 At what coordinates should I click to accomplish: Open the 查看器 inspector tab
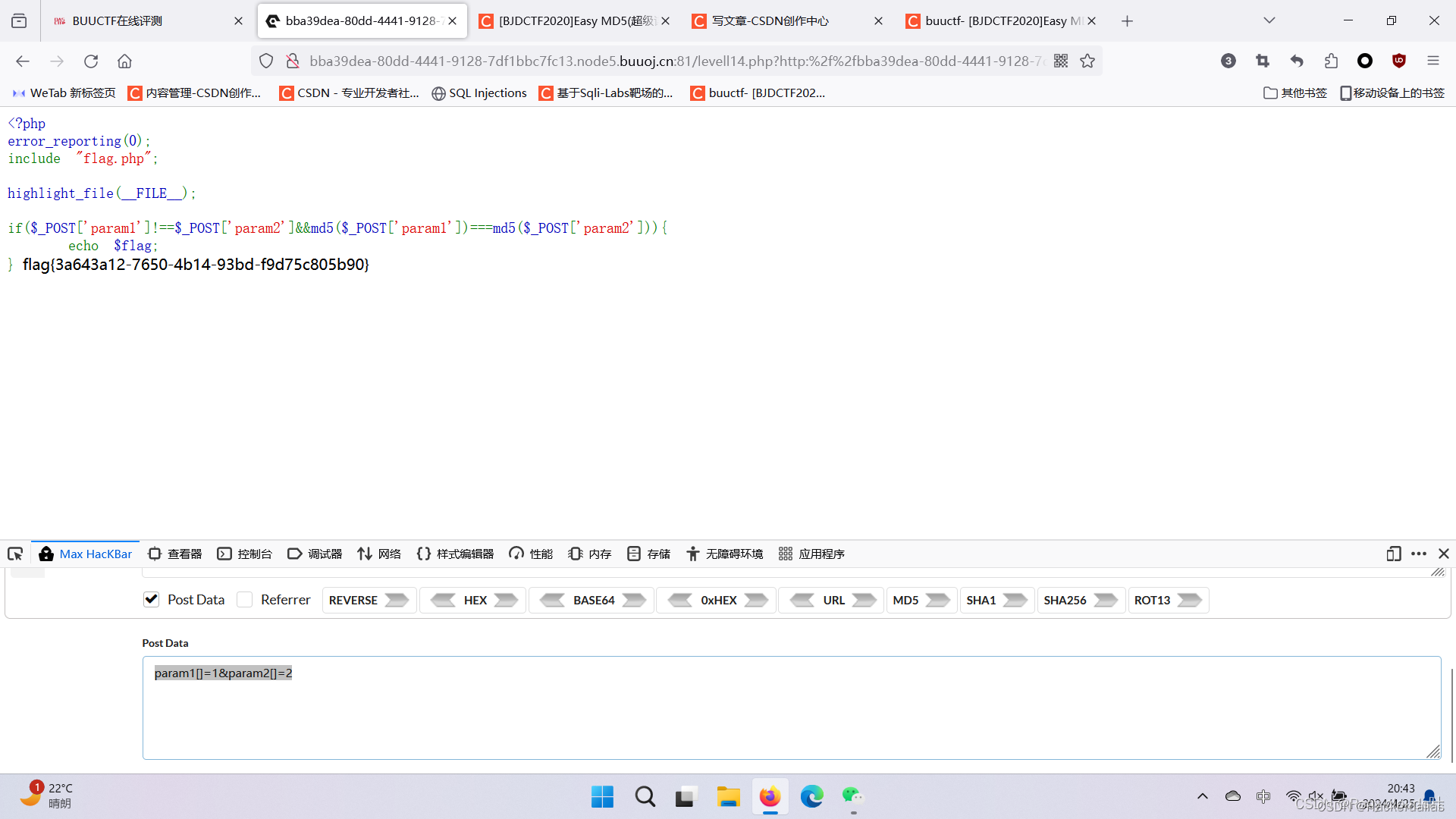click(175, 554)
